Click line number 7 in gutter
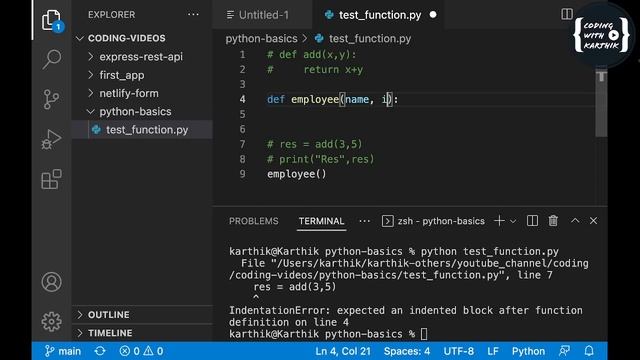The width and height of the screenshot is (640, 360). (x=242, y=144)
